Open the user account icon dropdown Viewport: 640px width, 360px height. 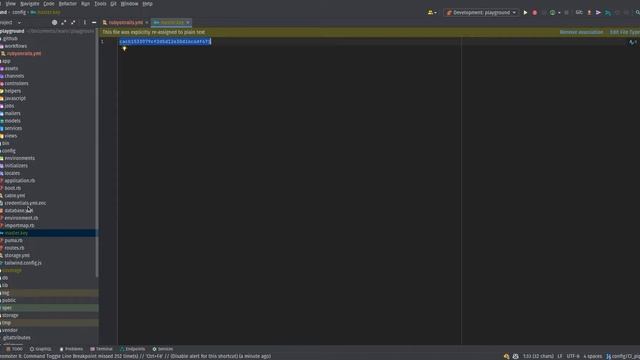tap(432, 13)
